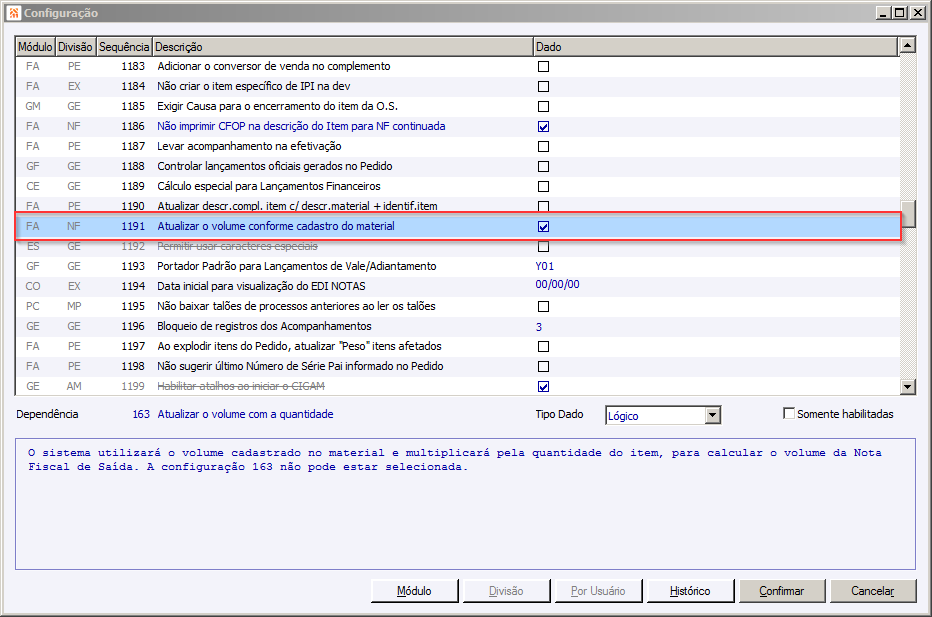Toggle 1192 Permitir usar caracteres especiais checkbox

point(543,247)
